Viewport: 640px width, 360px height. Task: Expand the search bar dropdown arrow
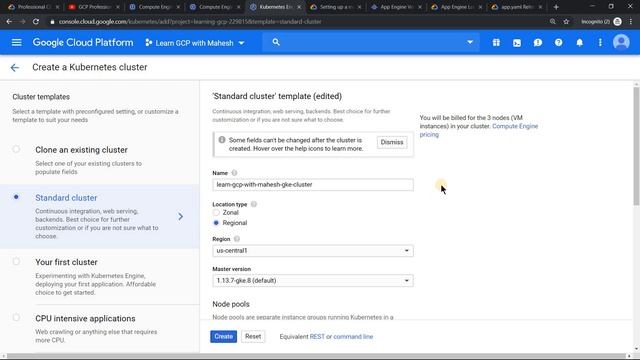coord(470,42)
